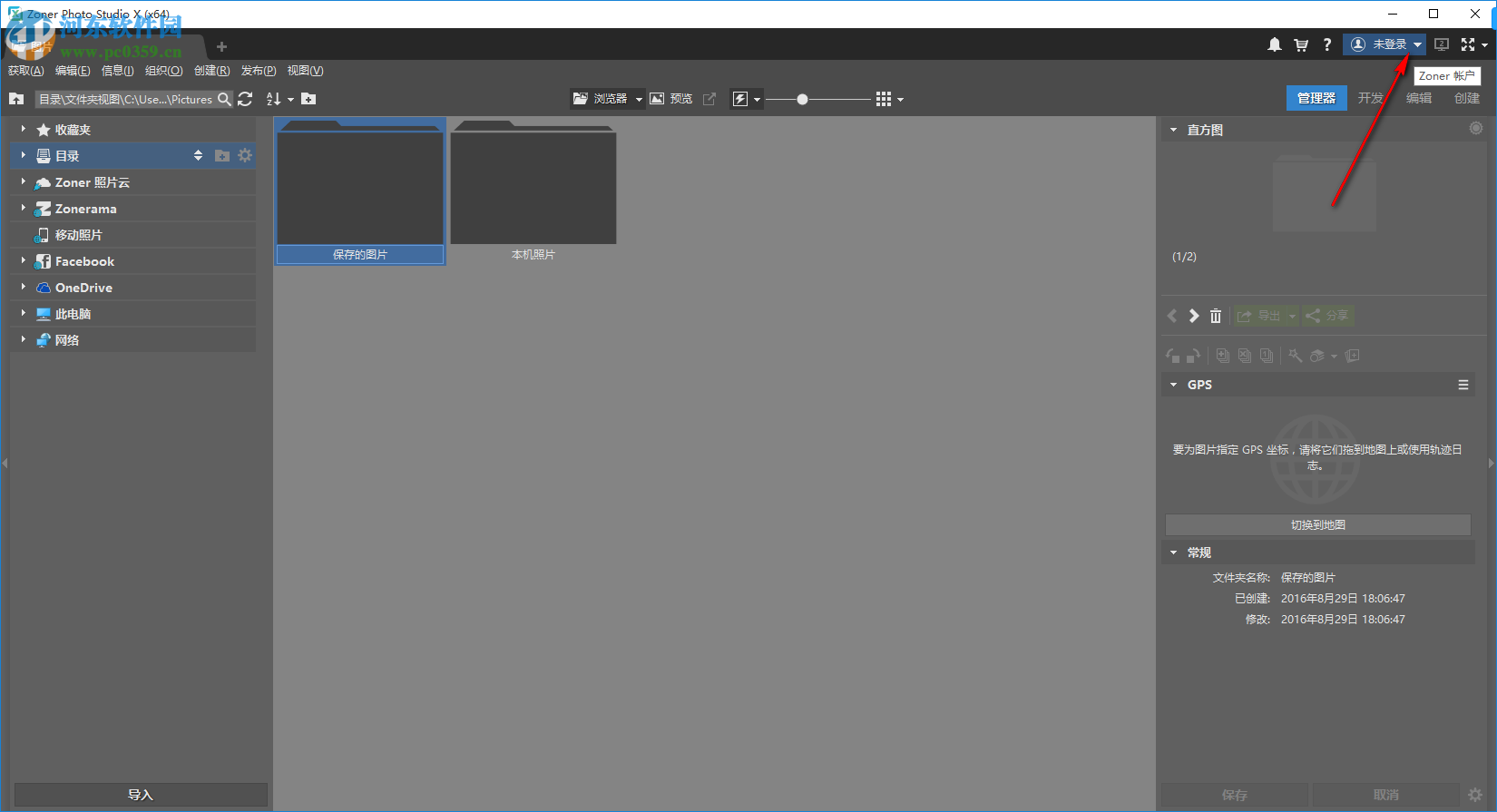This screenshot has height=812, width=1497.
Task: Open the notifications bell
Action: (x=1275, y=44)
